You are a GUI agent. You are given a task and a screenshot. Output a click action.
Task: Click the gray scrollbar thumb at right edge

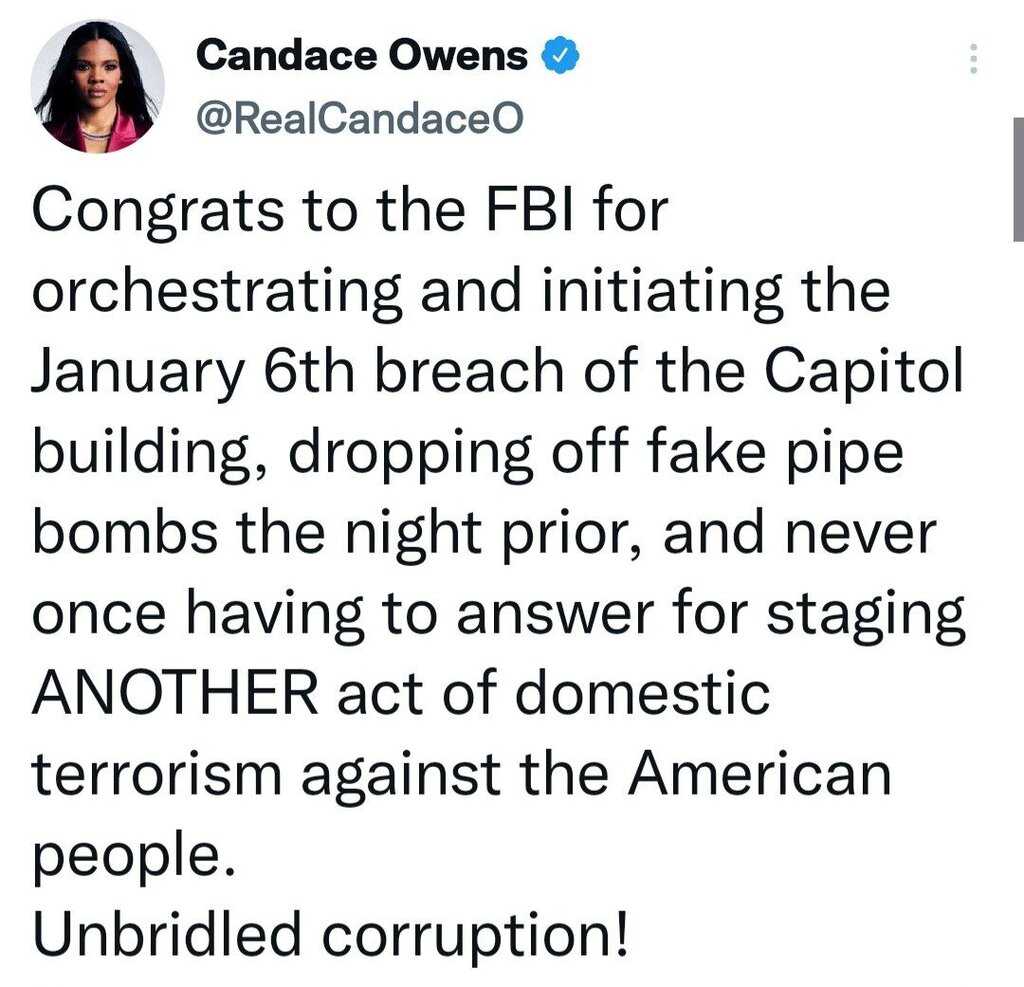pos(1017,180)
